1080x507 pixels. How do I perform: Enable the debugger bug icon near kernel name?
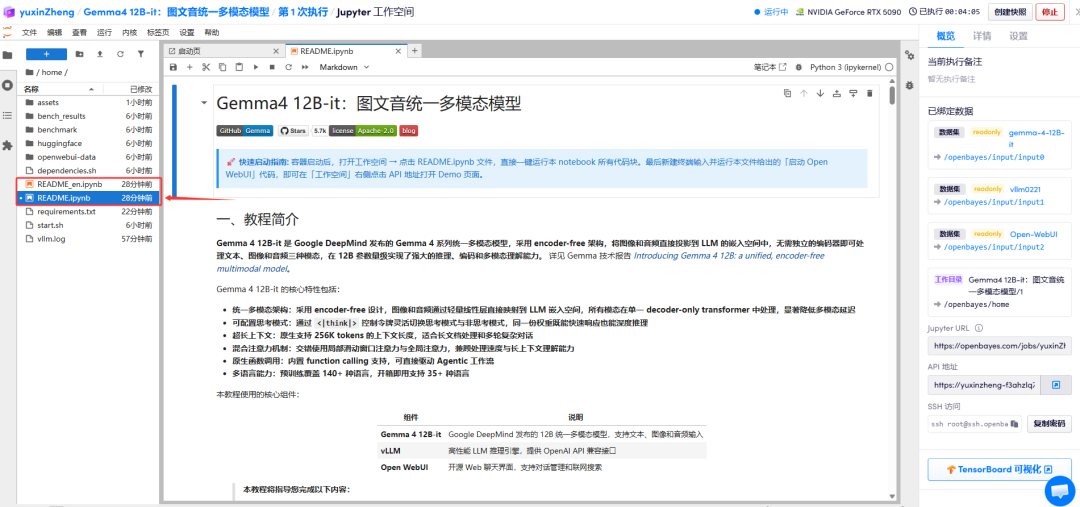799,68
